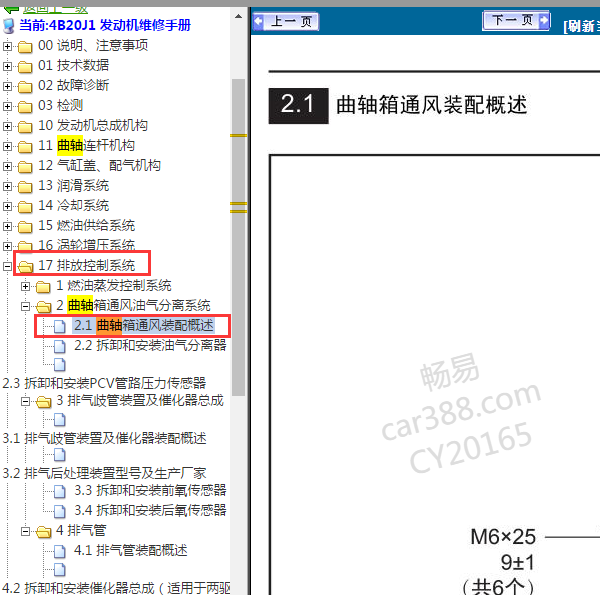The height and width of the screenshot is (595, 600).
Task: Expand the 1 燃油蒸发控制系统 subfolder
Action: click(x=25, y=286)
